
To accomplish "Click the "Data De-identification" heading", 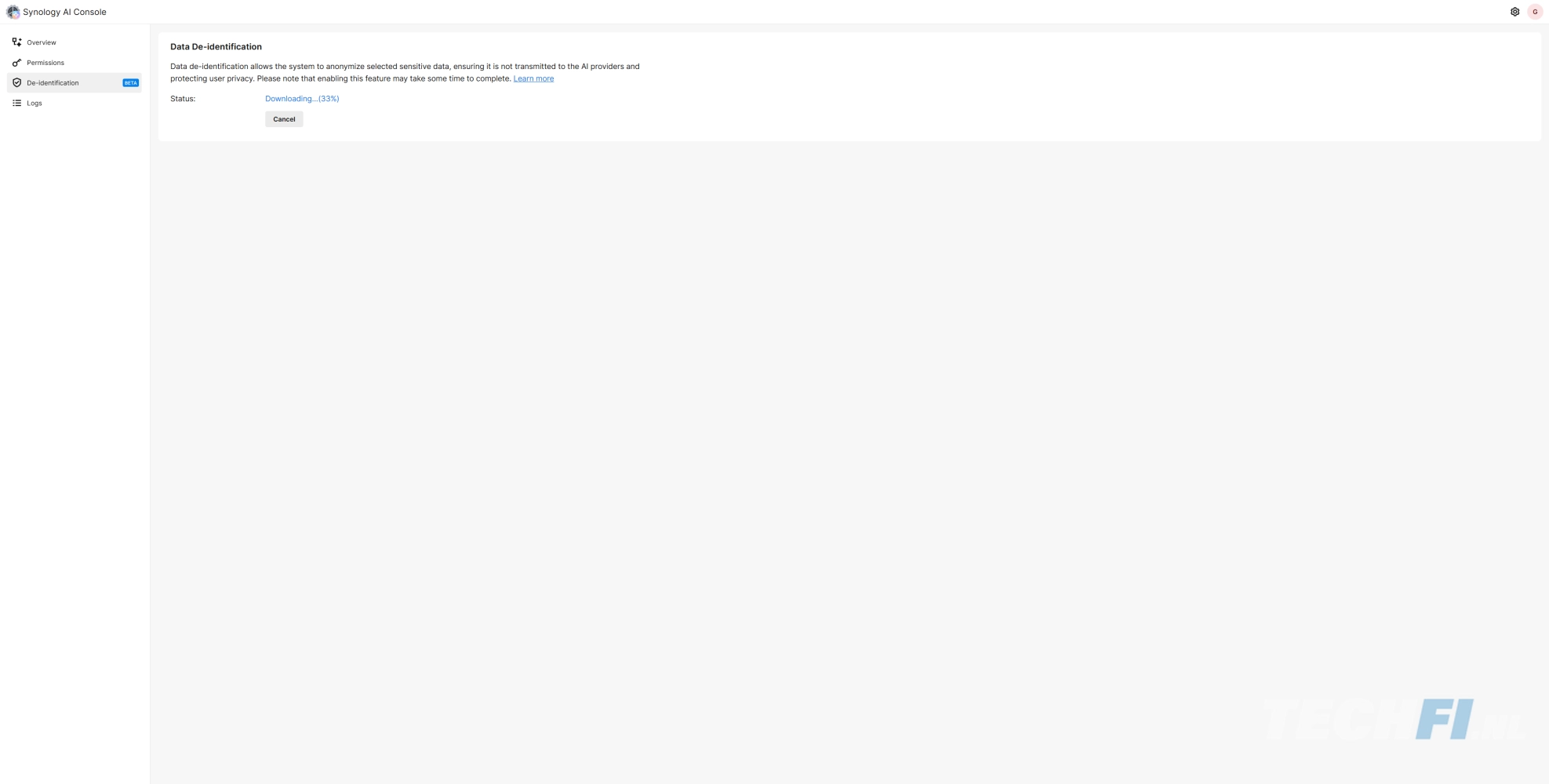I will (x=216, y=47).
